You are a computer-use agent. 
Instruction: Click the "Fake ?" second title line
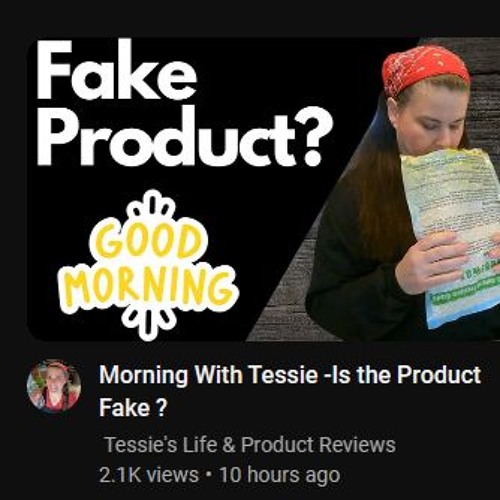(x=132, y=408)
